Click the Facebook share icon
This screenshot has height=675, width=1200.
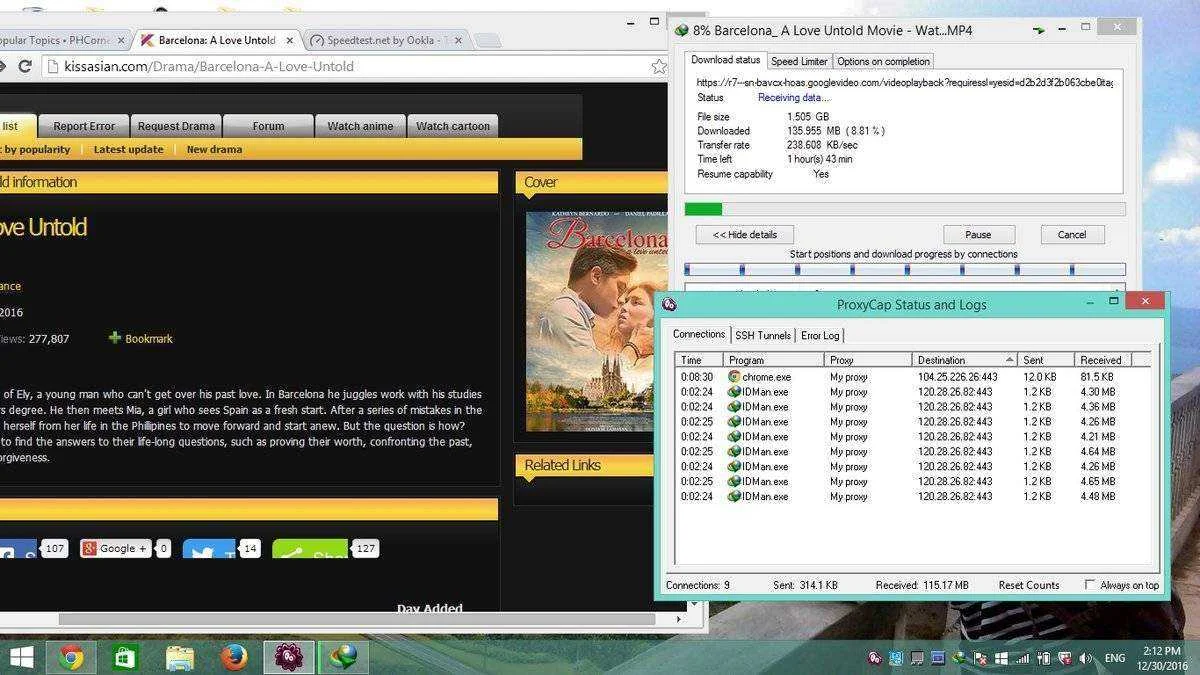19,549
